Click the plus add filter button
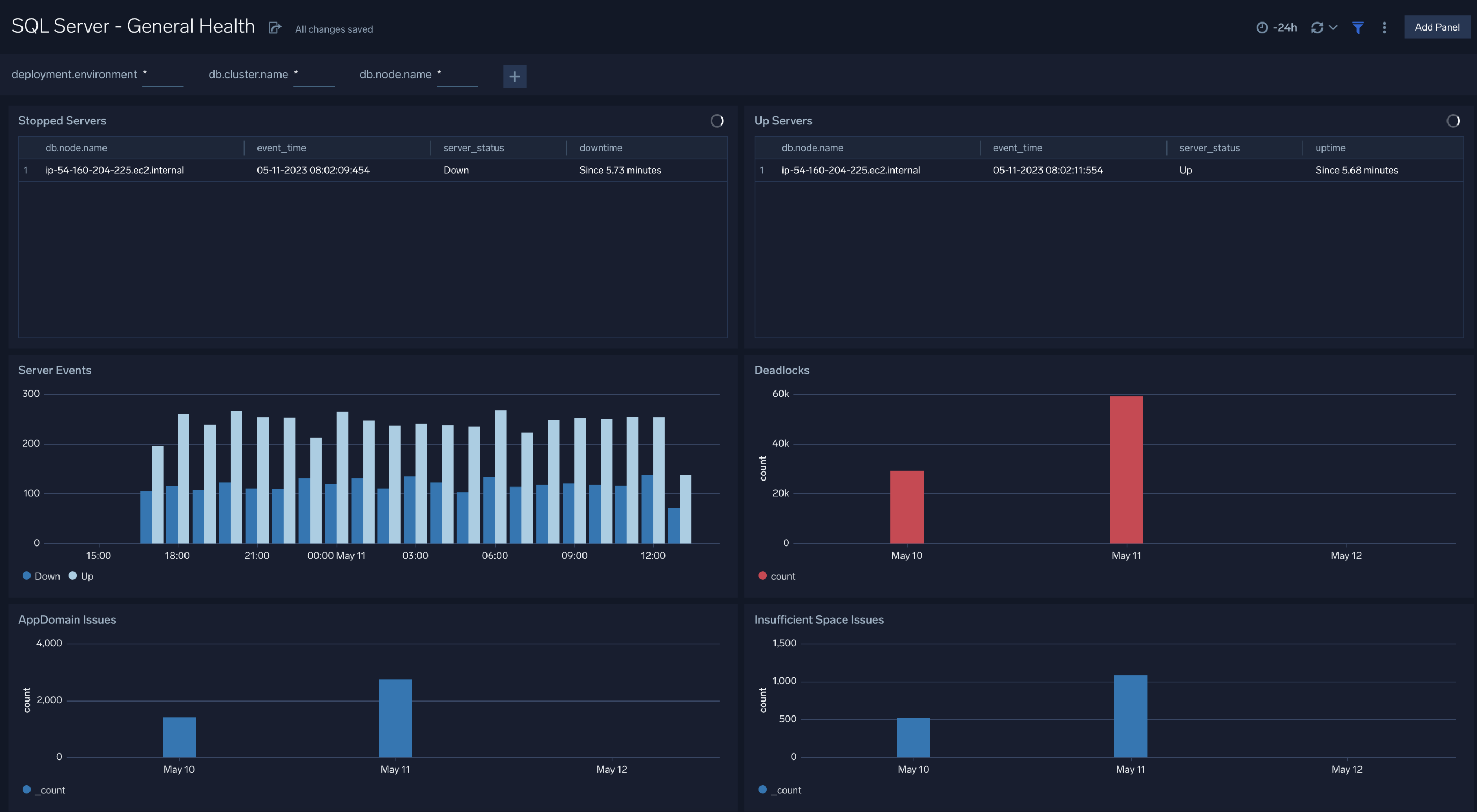The image size is (1477, 812). coord(514,76)
